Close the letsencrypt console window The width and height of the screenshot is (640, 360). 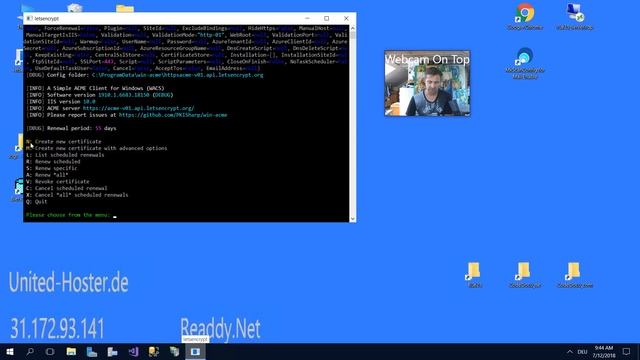pos(346,18)
